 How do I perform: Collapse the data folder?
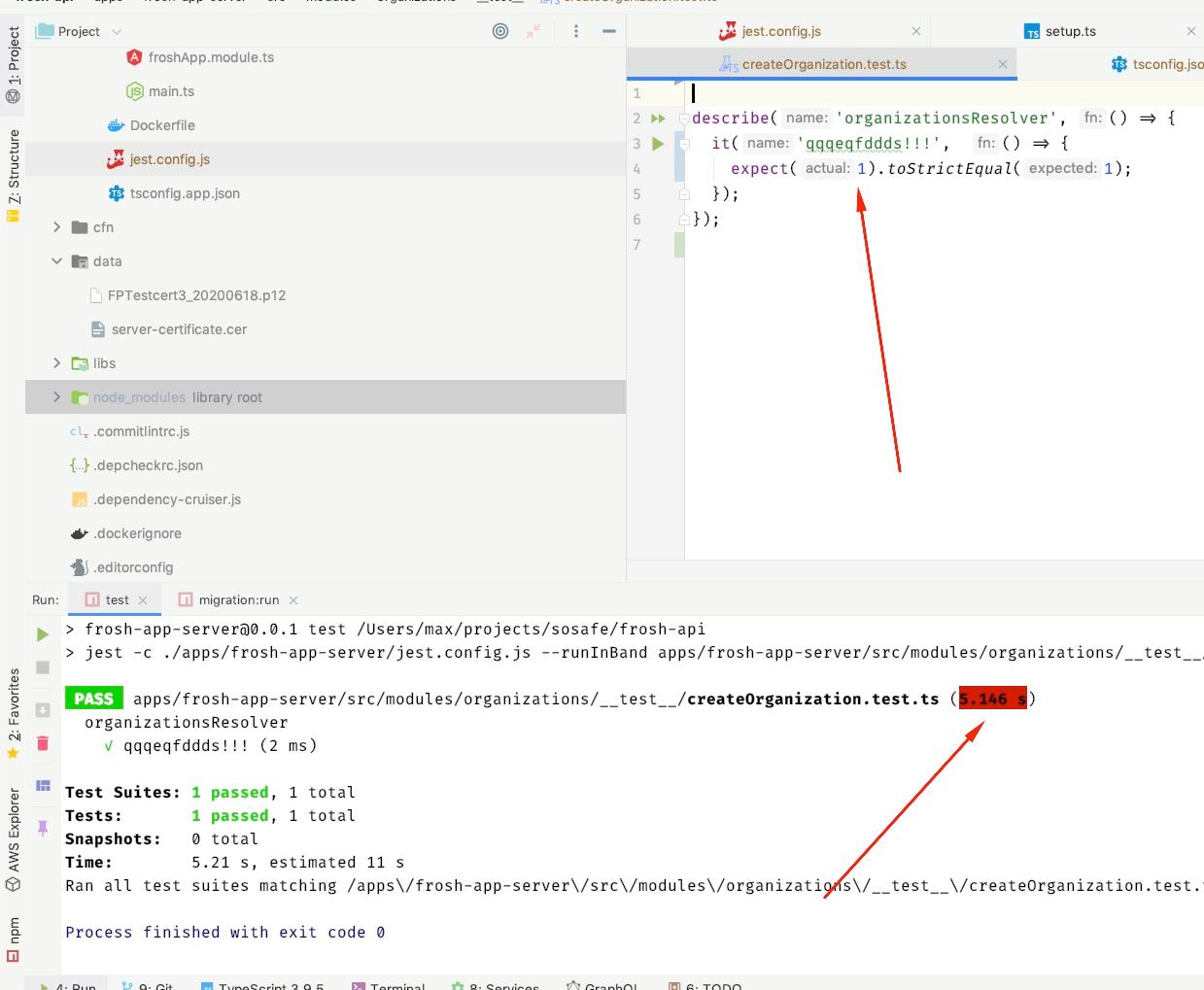pos(56,261)
